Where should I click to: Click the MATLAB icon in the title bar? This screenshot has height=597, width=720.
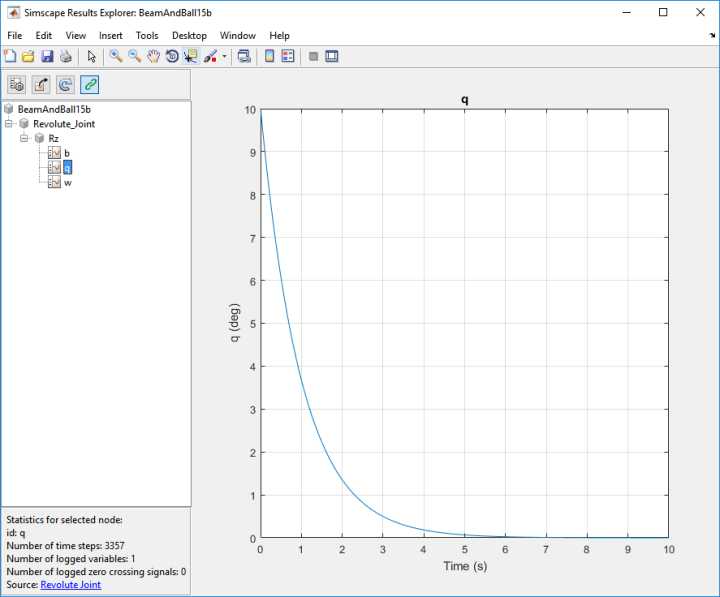tap(13, 12)
